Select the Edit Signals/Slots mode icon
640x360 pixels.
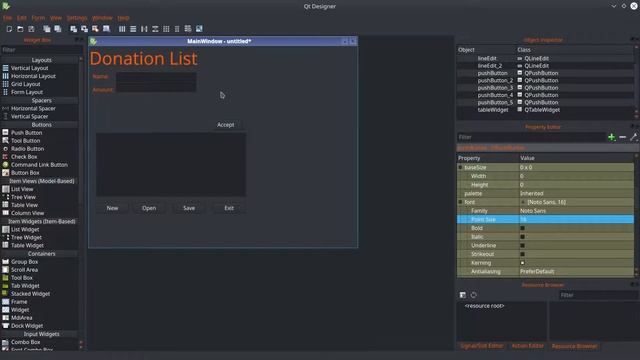(84, 29)
